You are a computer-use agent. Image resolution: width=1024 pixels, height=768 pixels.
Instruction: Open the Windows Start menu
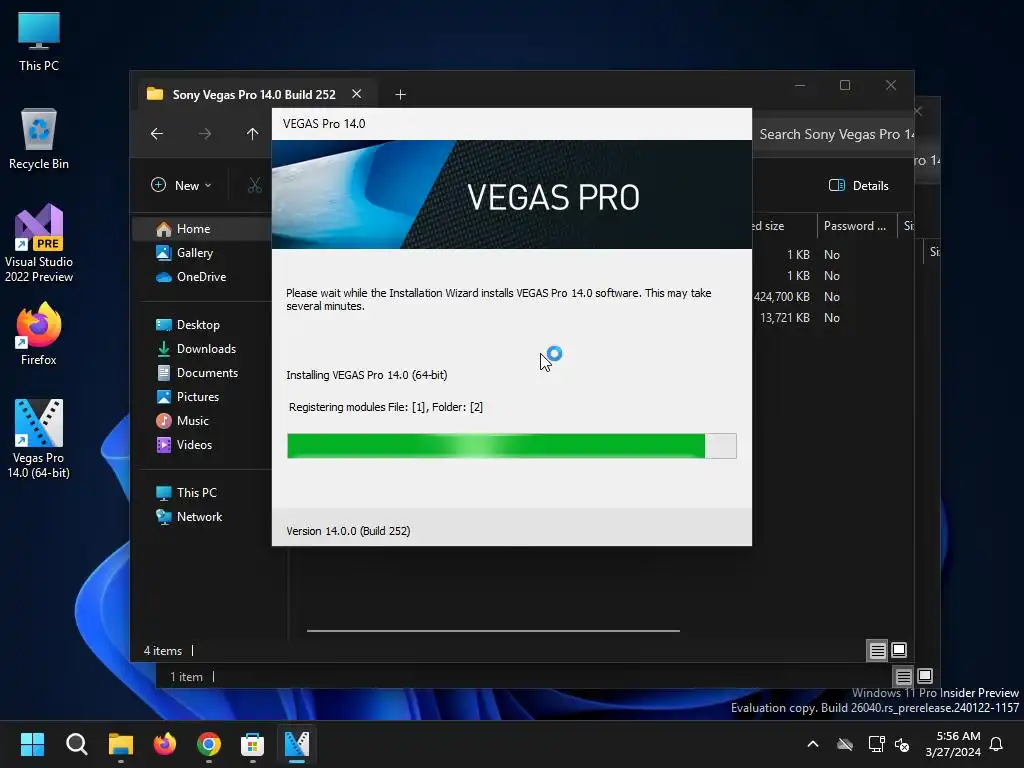pos(33,744)
